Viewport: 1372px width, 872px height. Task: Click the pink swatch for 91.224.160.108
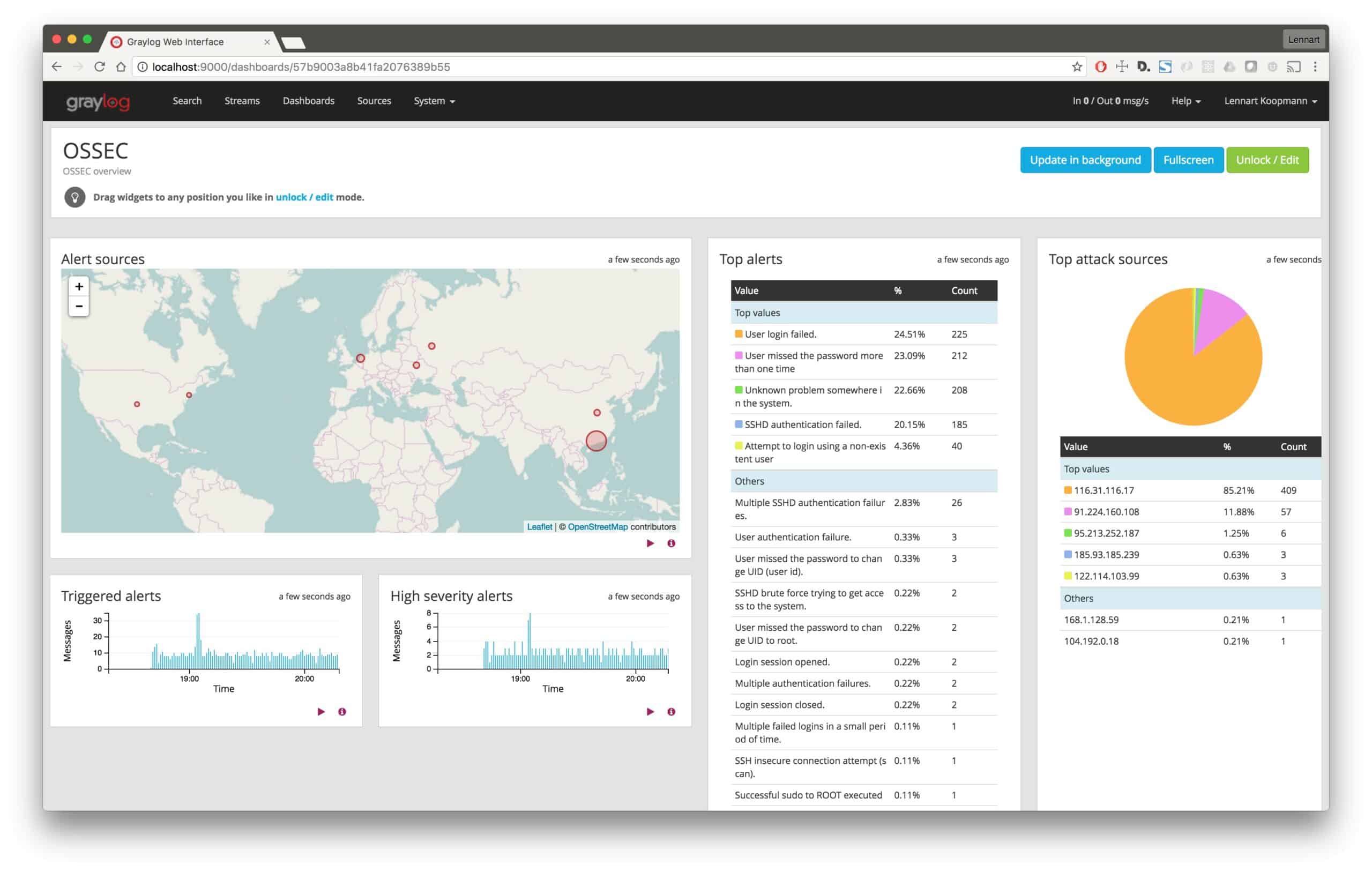coord(1068,512)
